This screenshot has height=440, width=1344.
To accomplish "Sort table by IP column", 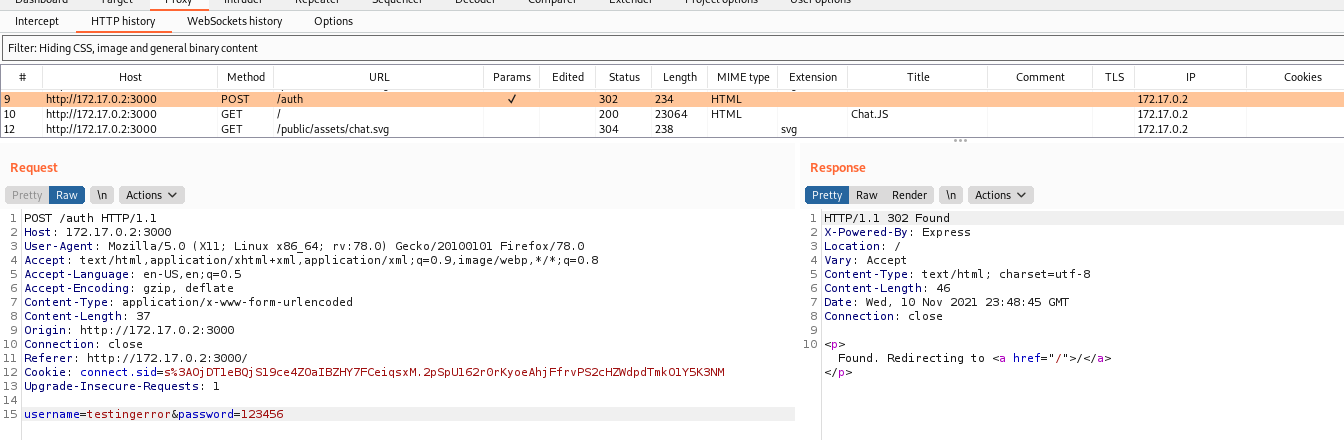I will coord(1190,77).
